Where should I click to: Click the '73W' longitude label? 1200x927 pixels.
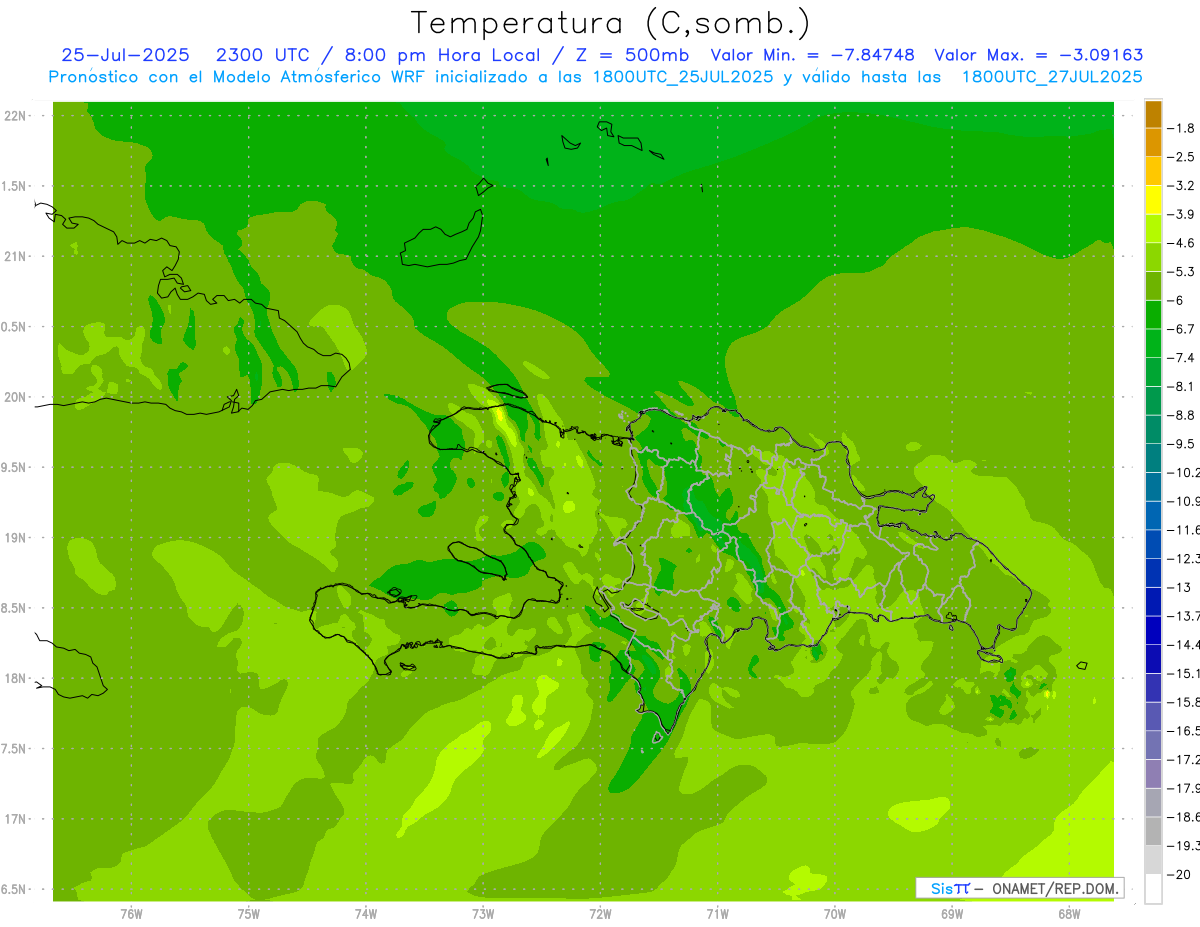483,914
